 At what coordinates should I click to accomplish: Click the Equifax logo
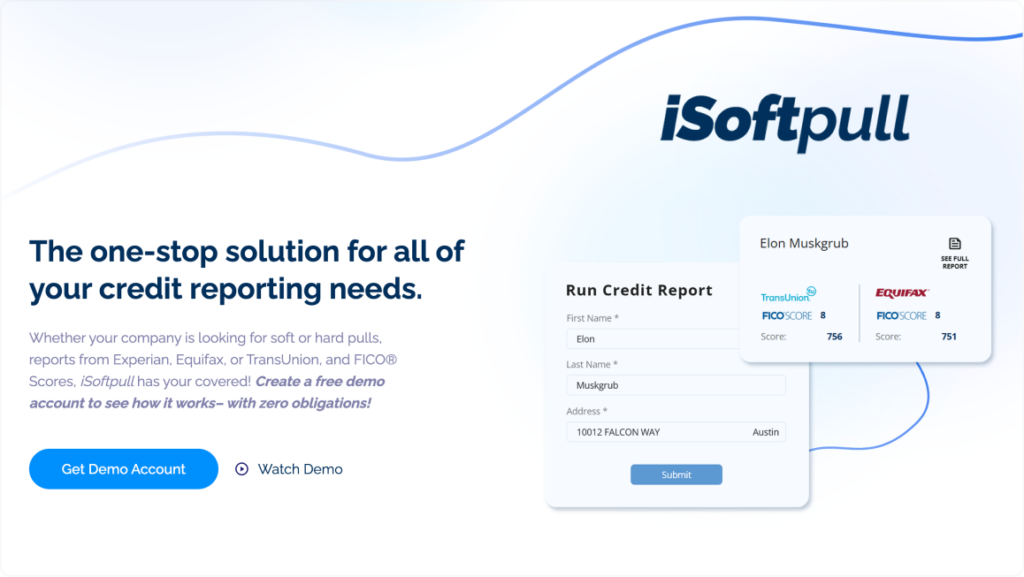coord(902,293)
